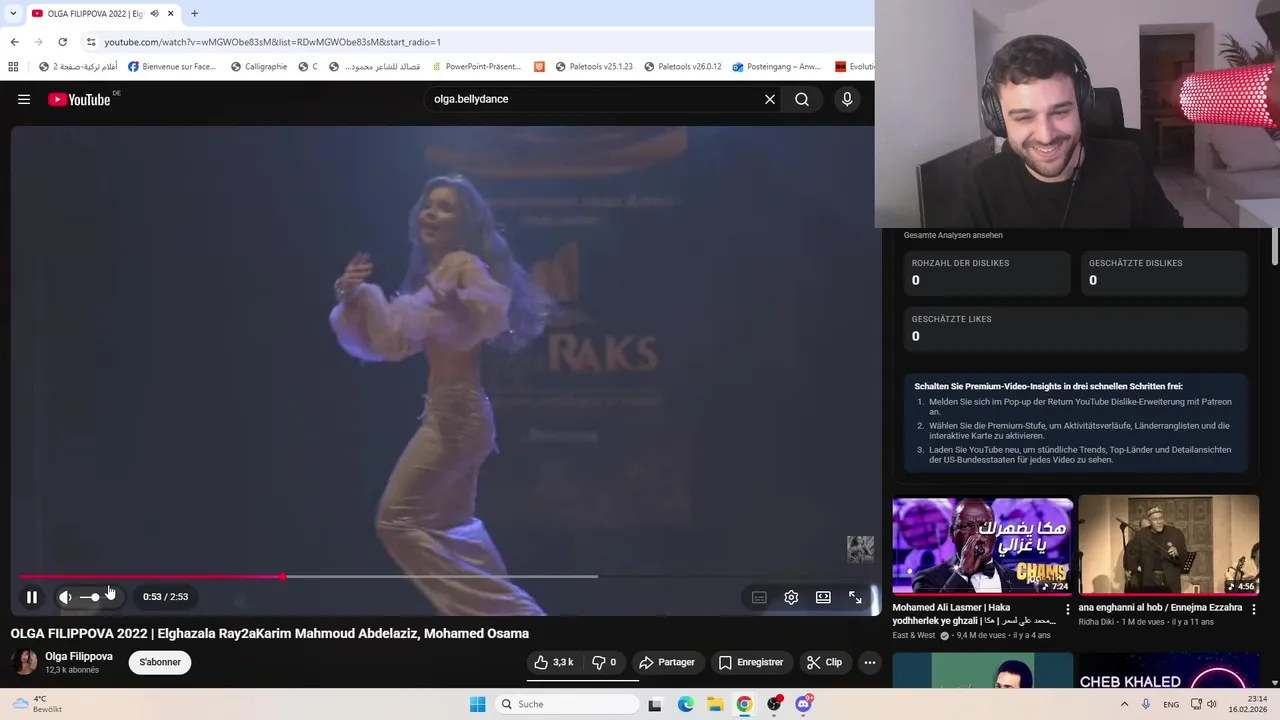
Task: Open the tab search dropdown arrow
Action: coord(13,13)
